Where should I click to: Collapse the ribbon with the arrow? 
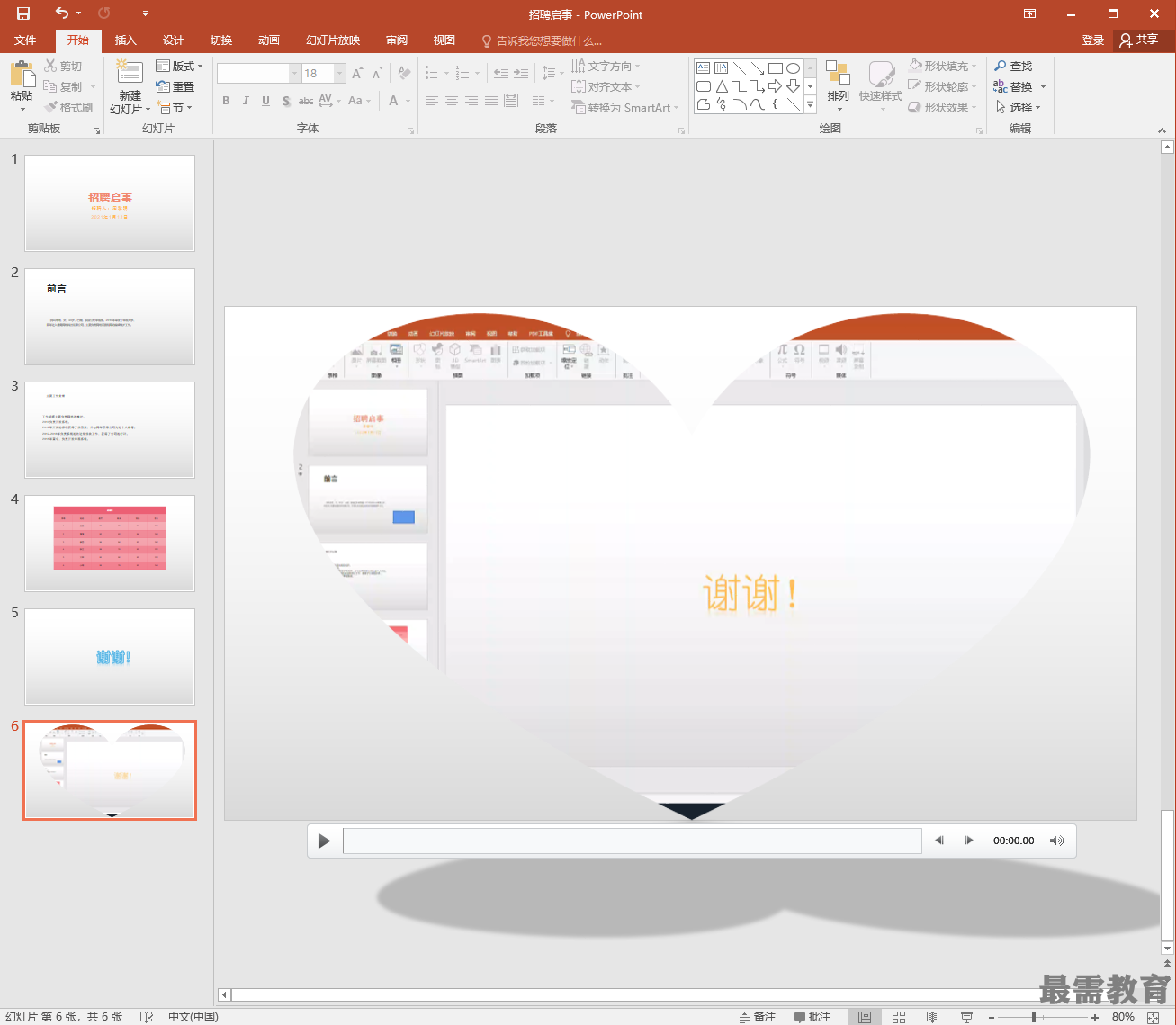pos(1162,130)
